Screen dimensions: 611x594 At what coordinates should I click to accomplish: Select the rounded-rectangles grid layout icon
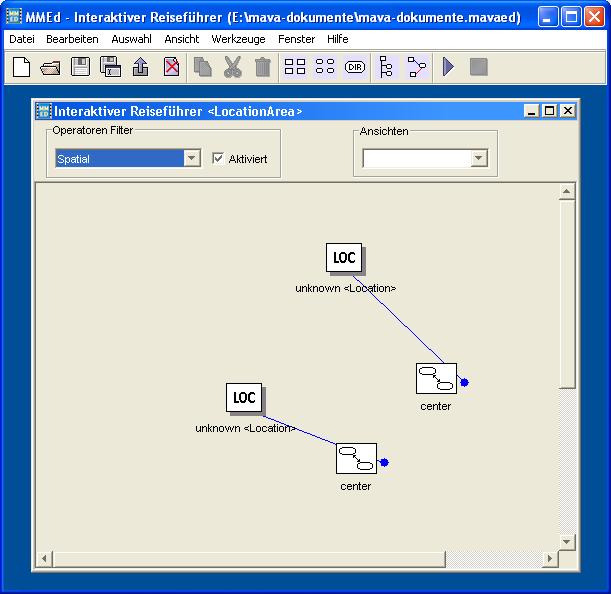click(x=325, y=67)
